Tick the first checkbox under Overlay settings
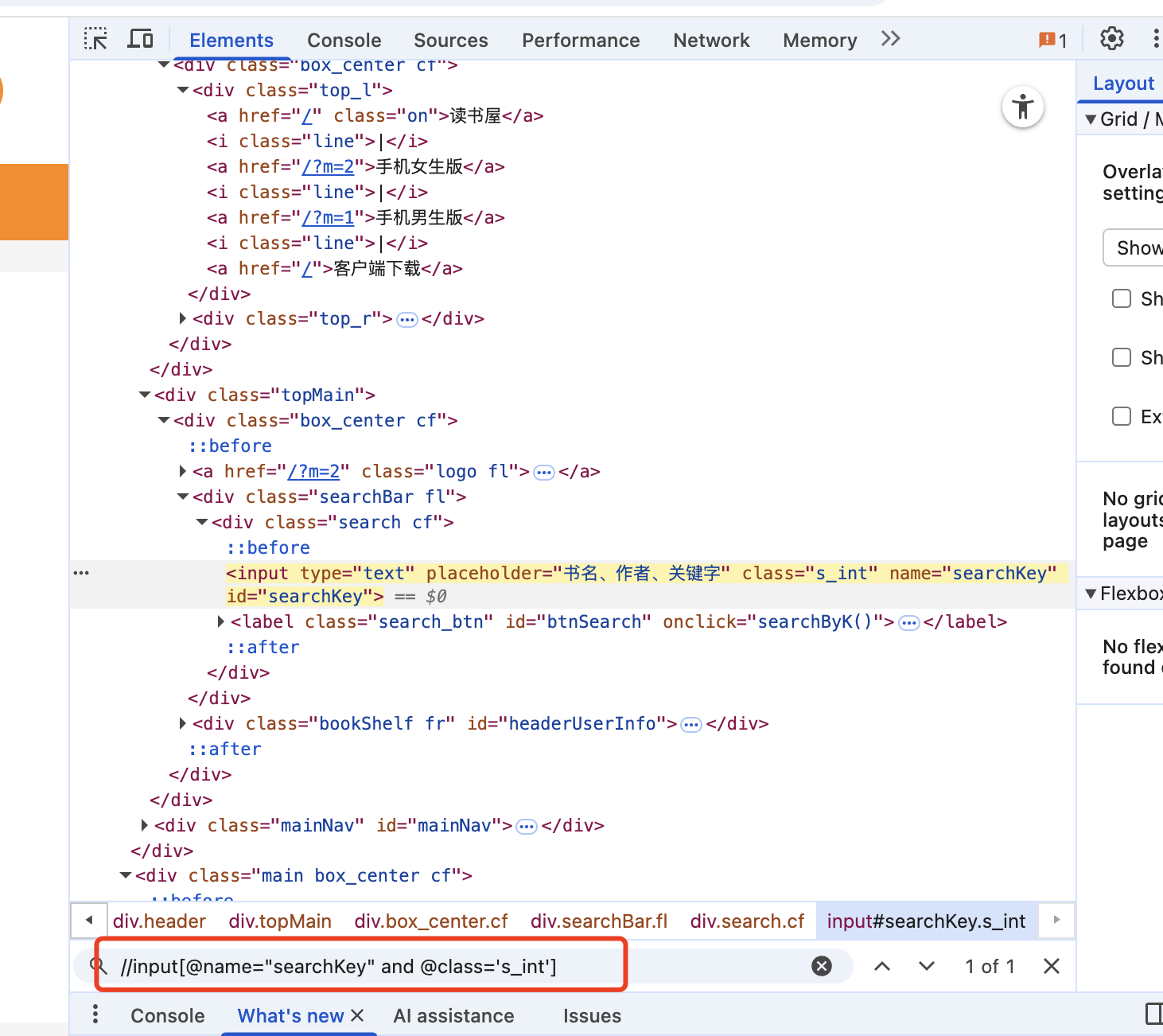The width and height of the screenshot is (1163, 1036). click(x=1122, y=298)
